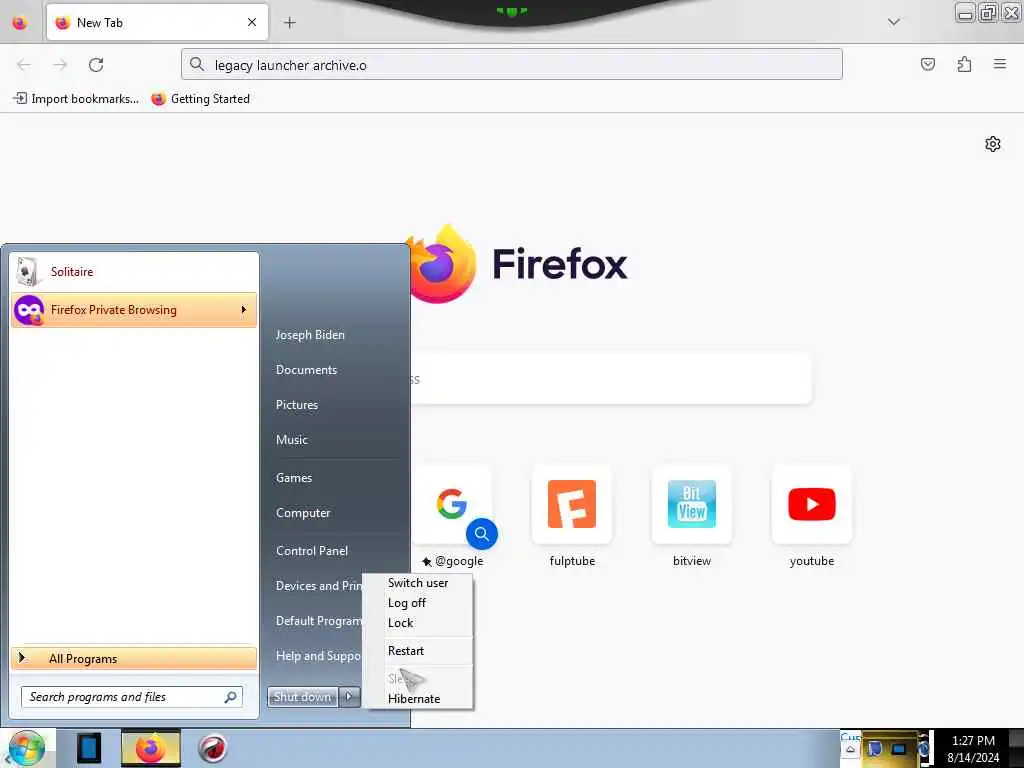Screen dimensions: 1024x768
Task: Open Games from Start menu
Action: [x=294, y=478]
